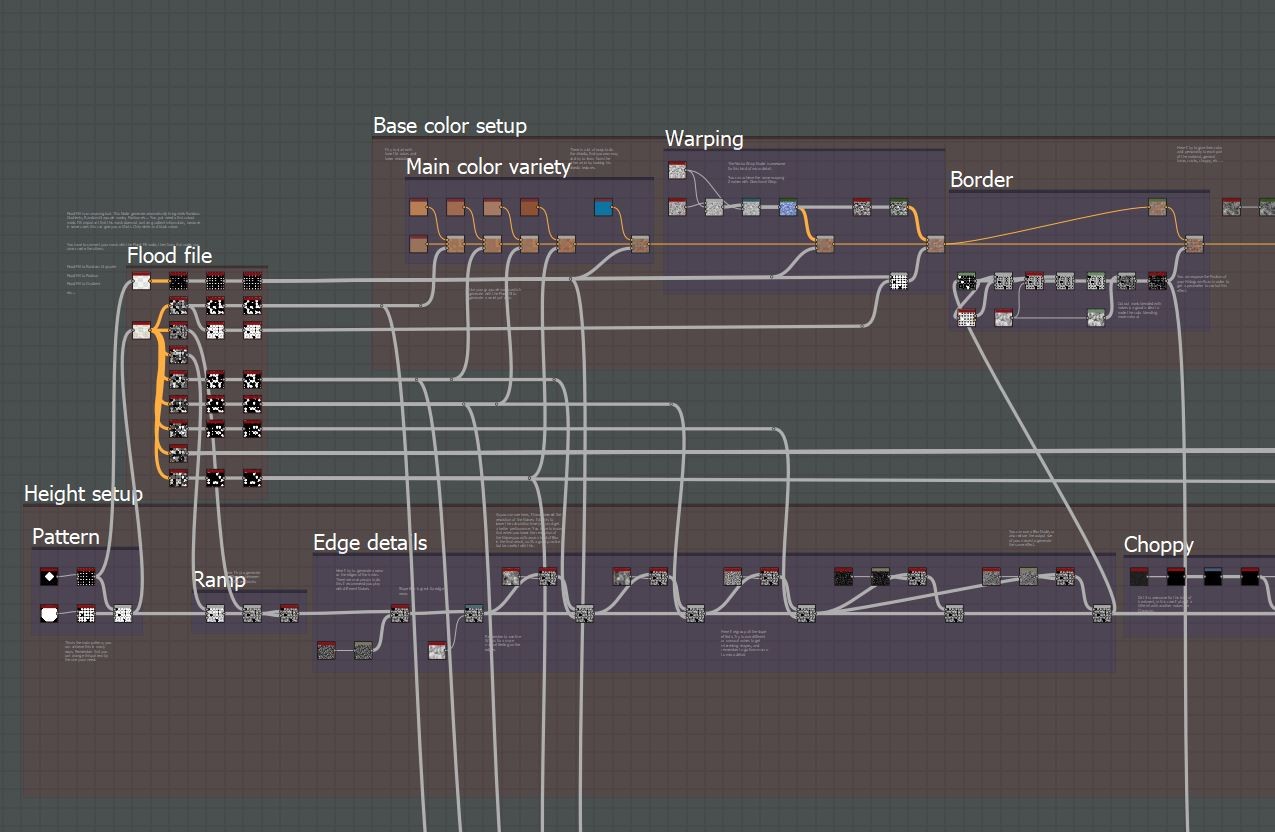The width and height of the screenshot is (1275, 832).
Task: Select the diamond shape node in Pattern
Action: (x=49, y=576)
